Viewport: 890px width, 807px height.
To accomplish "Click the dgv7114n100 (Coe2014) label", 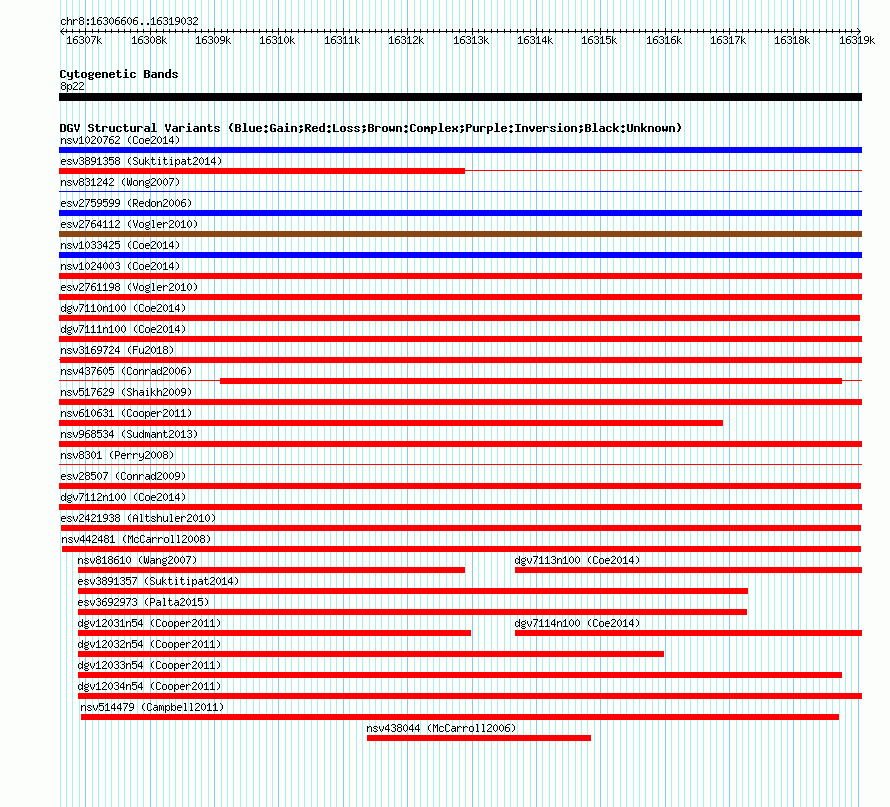I will [x=577, y=623].
